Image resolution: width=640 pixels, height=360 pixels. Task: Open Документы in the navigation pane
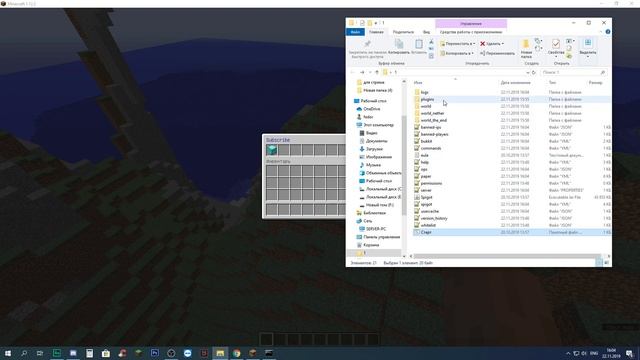373,141
